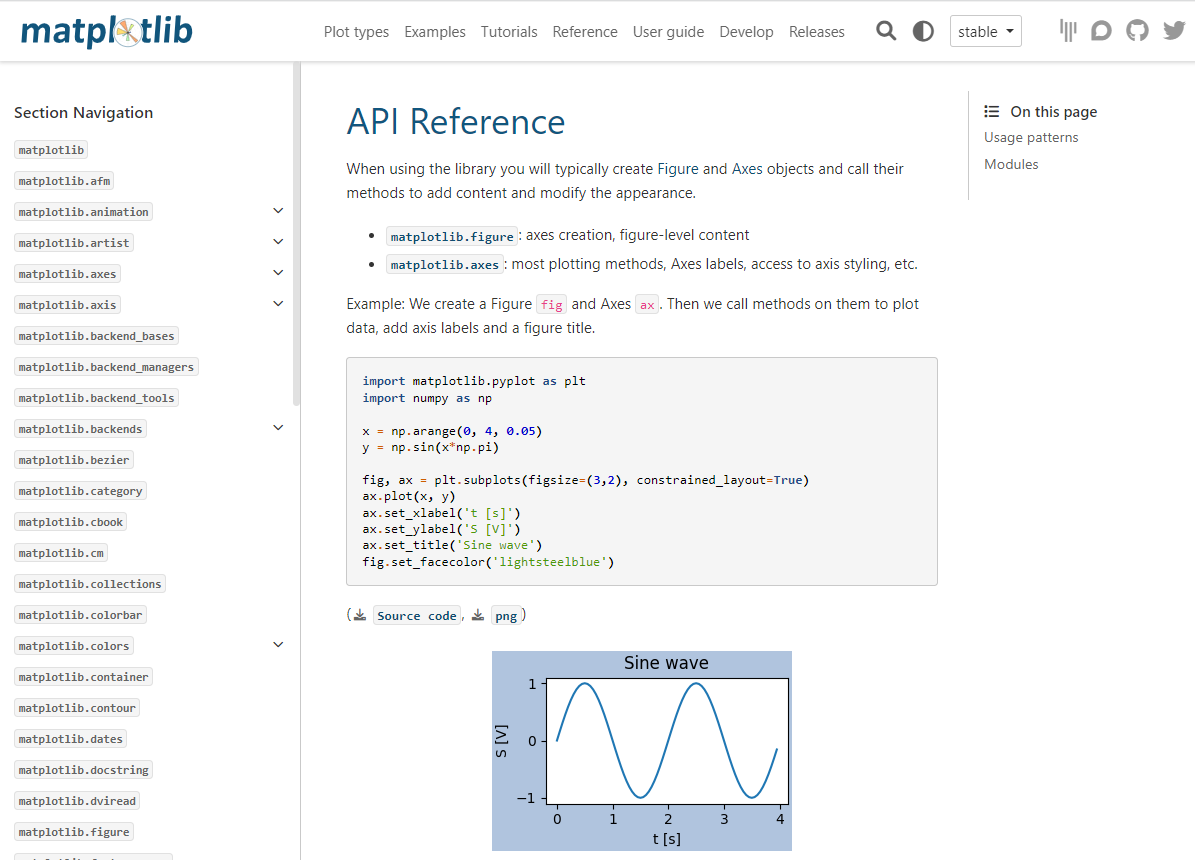Open matplotlib.docstring sidebar link

83,770
